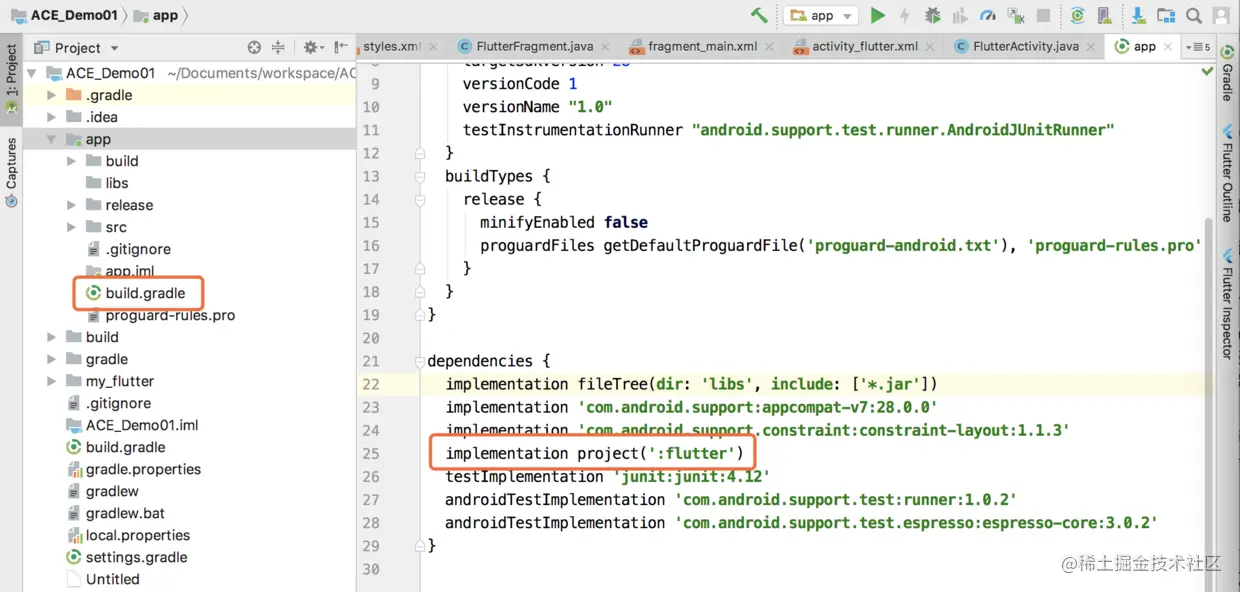Viewport: 1240px width, 592px height.
Task: Select Untitled file in project tree
Action: 103,579
